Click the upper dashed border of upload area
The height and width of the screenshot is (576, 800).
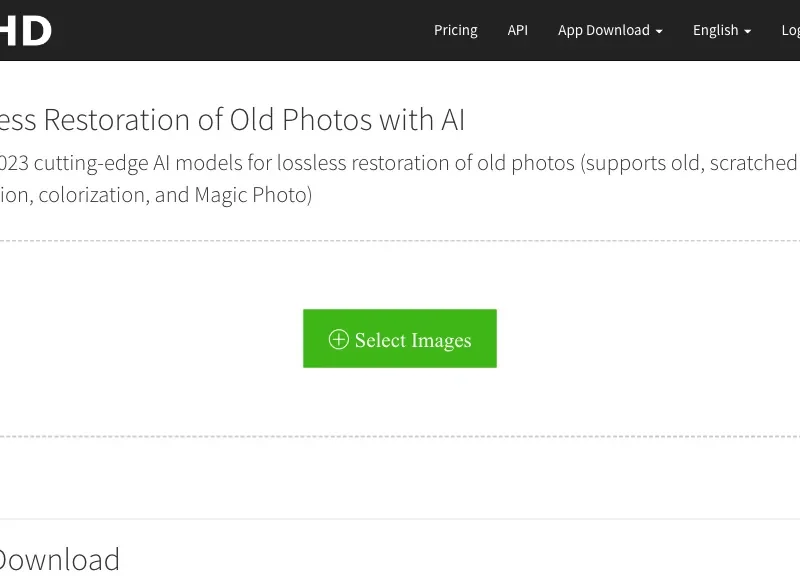tap(400, 241)
